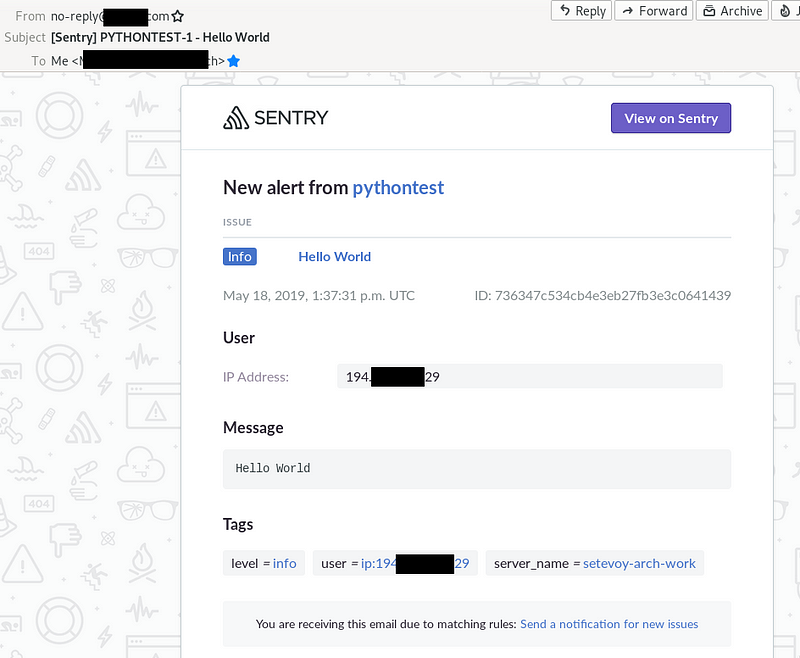Click the Reply button
Viewport: 800px width, 658px height.
click(581, 11)
